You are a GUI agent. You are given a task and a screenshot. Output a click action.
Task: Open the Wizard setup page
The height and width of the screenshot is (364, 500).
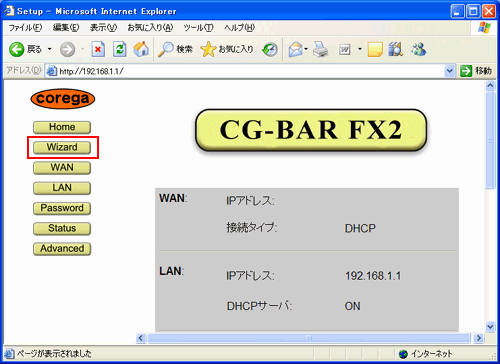point(62,147)
